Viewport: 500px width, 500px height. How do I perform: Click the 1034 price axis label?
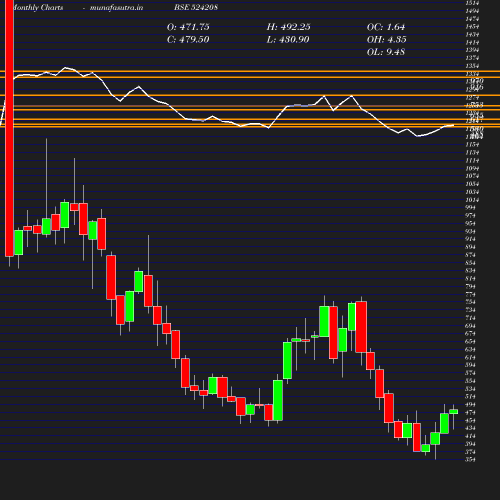tap(472, 192)
